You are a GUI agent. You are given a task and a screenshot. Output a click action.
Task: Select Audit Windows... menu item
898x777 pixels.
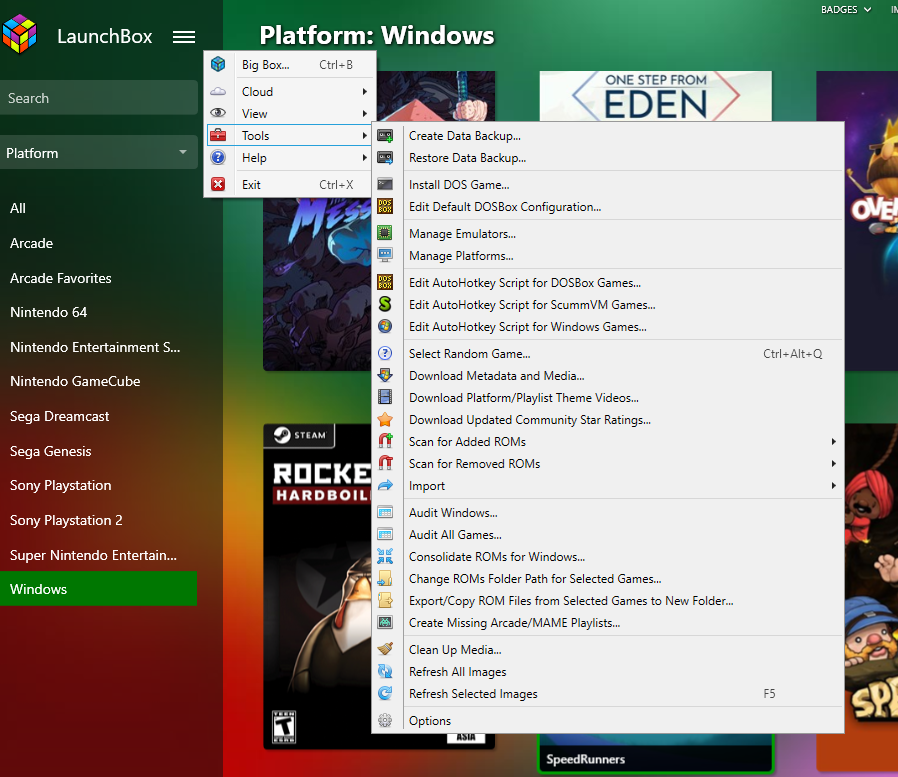(x=608, y=512)
